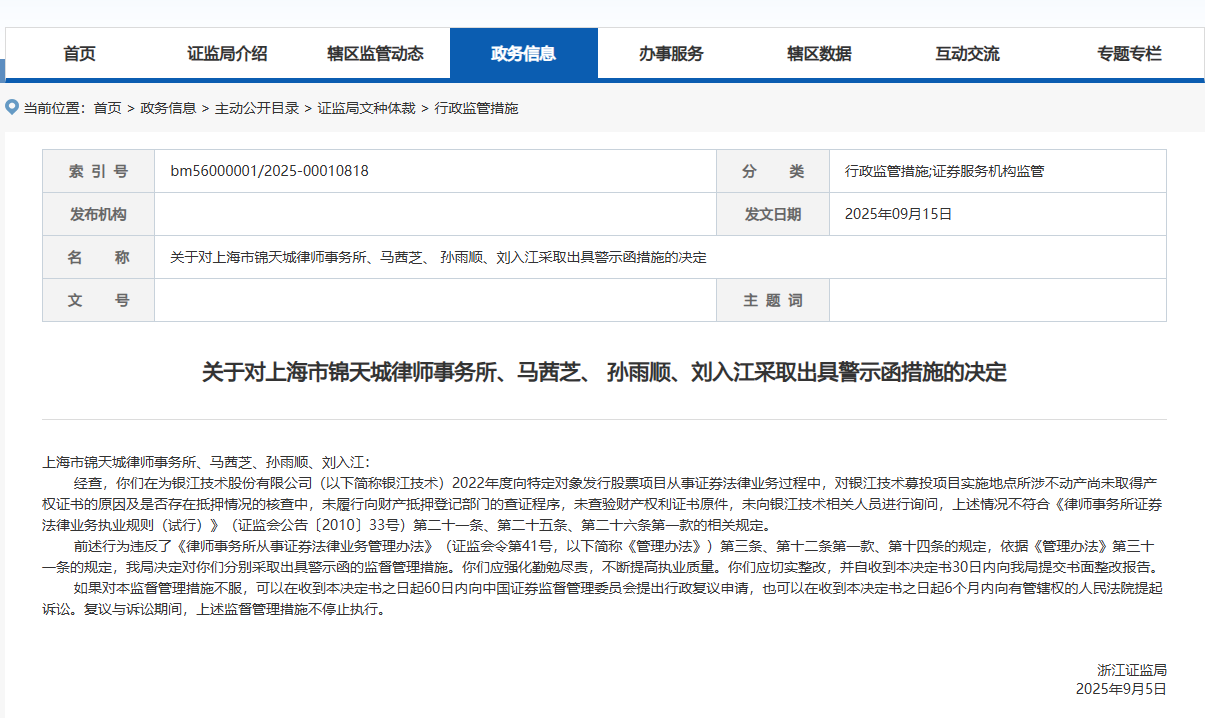The height and width of the screenshot is (718, 1205).
Task: Select the highlighted 政务信息 tab
Action: click(524, 54)
